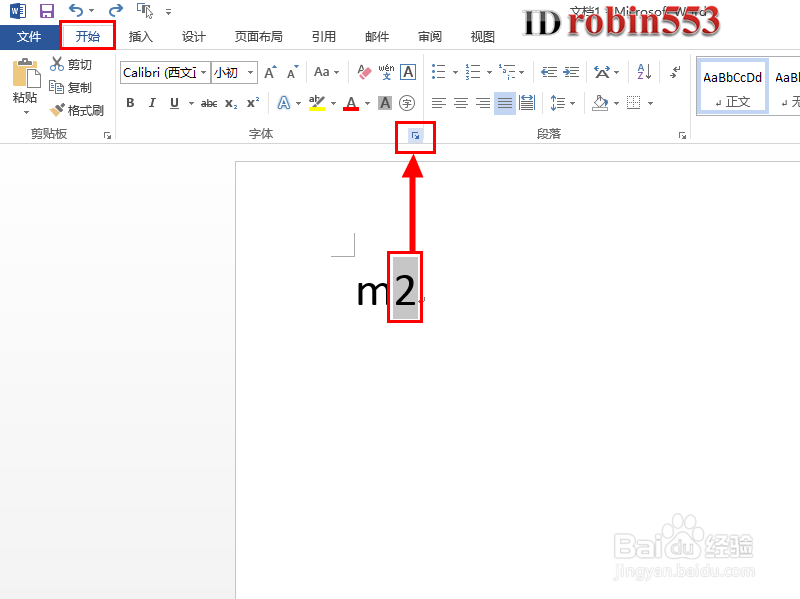Apply red font color
Viewport: 800px width, 599px height.
351,104
